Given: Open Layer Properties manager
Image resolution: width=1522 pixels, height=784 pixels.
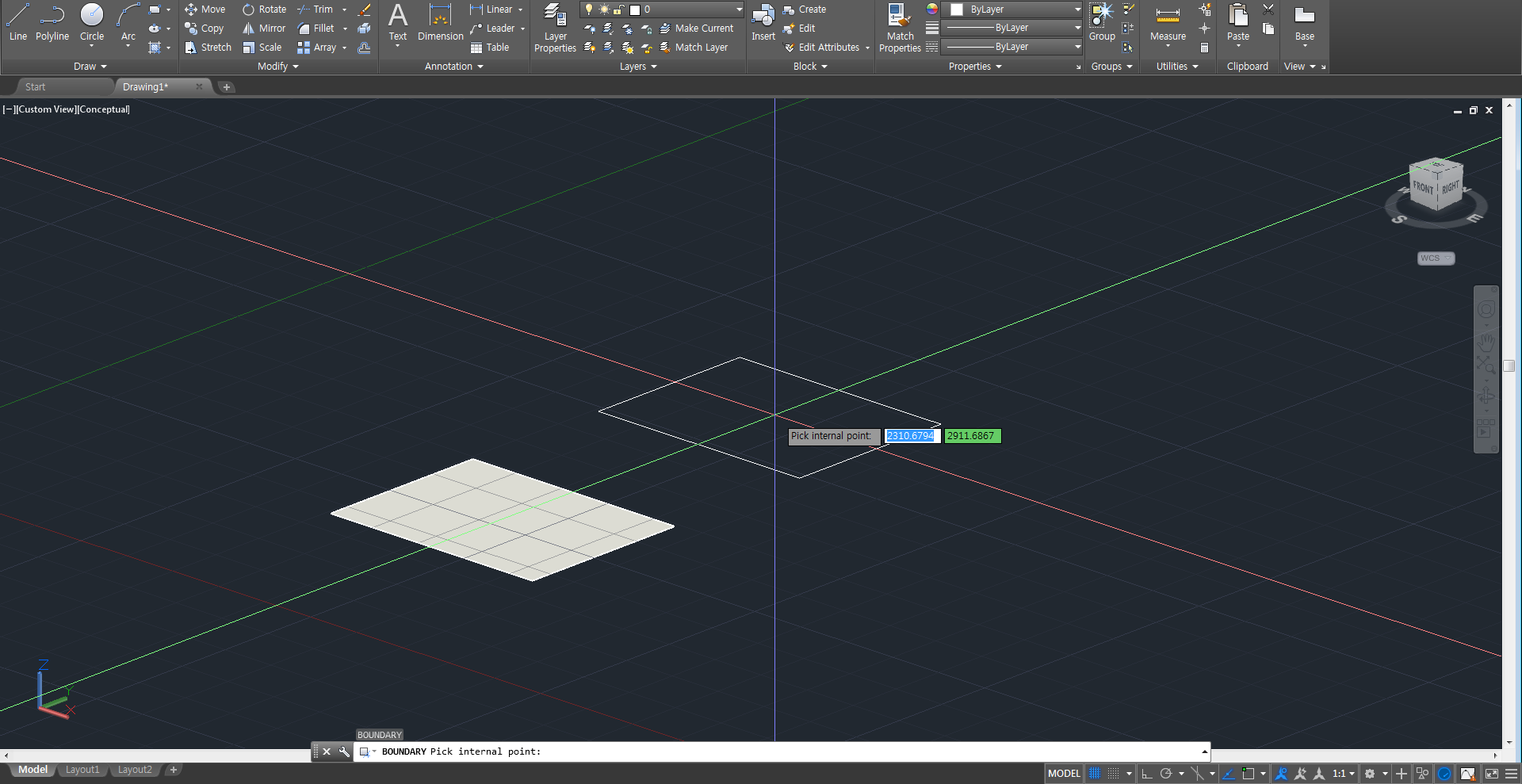Looking at the screenshot, I should [x=555, y=28].
